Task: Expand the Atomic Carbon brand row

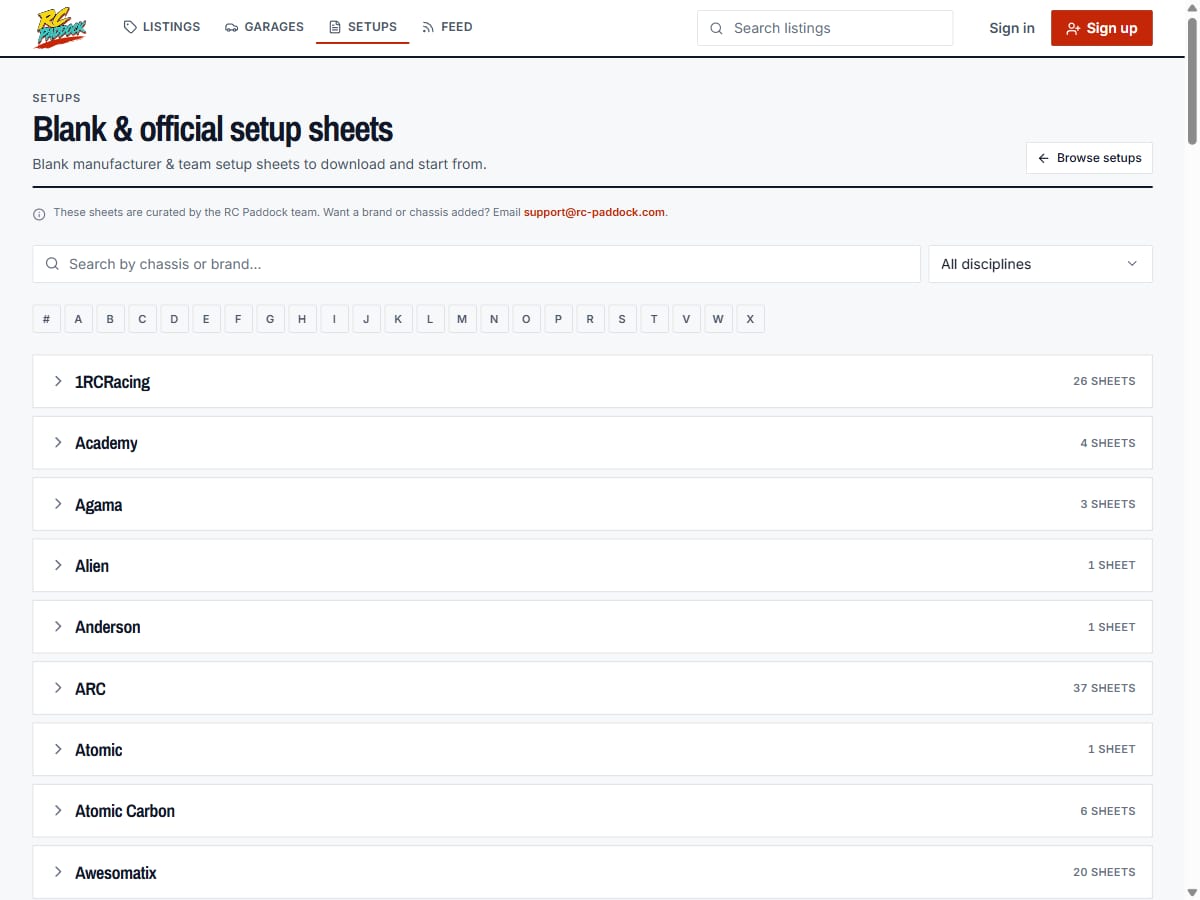Action: point(592,811)
